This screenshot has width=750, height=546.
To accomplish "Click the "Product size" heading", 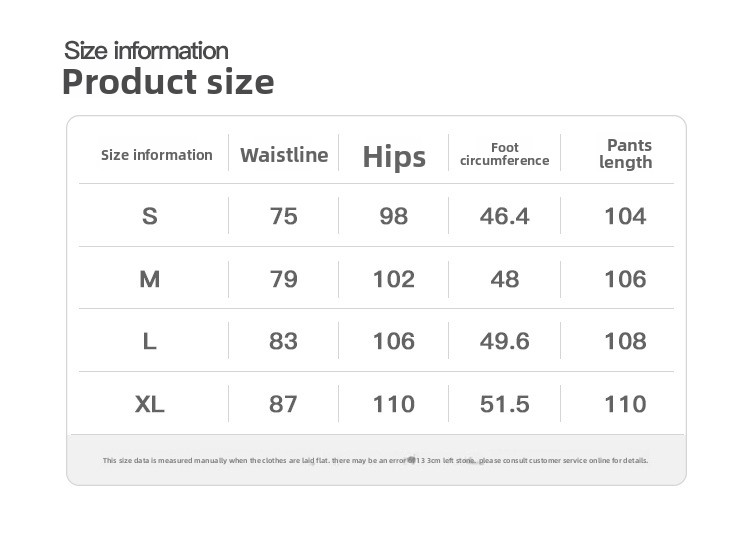I will coord(168,82).
